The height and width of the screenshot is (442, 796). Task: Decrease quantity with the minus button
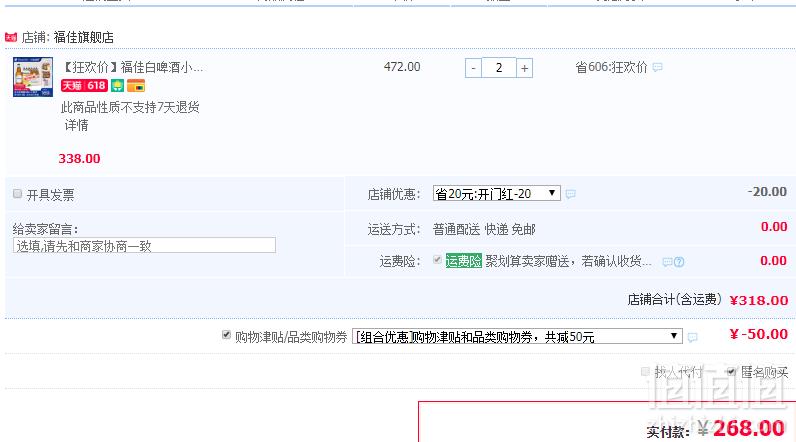coord(473,68)
